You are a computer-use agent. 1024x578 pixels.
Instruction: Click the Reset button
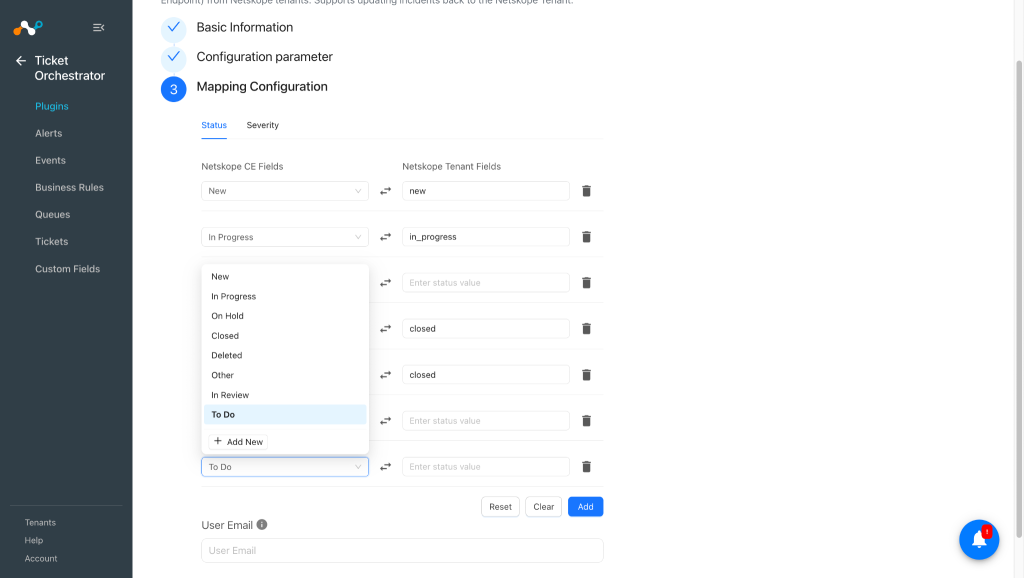[x=500, y=507]
